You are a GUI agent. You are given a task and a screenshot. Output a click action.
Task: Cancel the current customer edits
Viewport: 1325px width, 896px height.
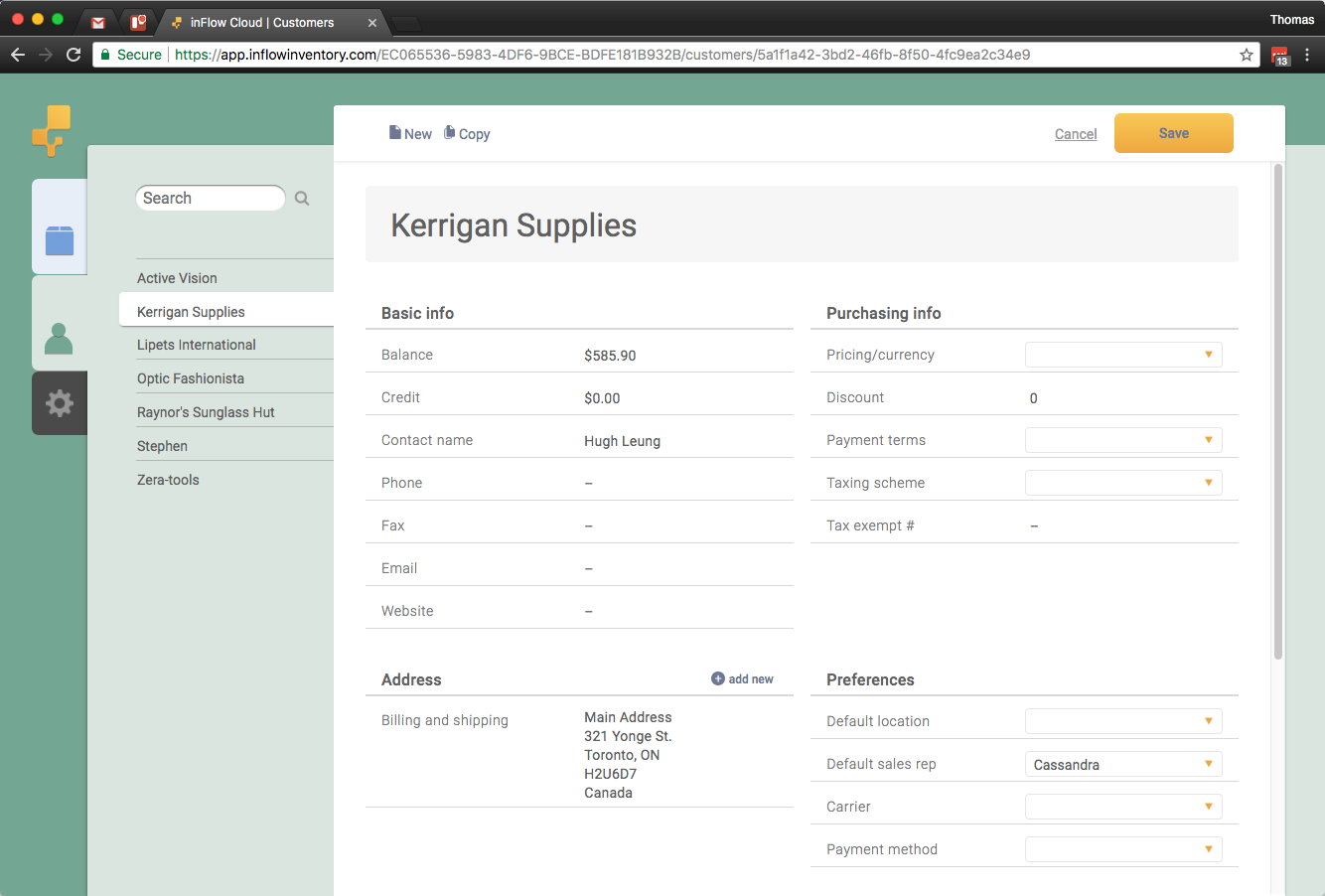click(x=1076, y=133)
